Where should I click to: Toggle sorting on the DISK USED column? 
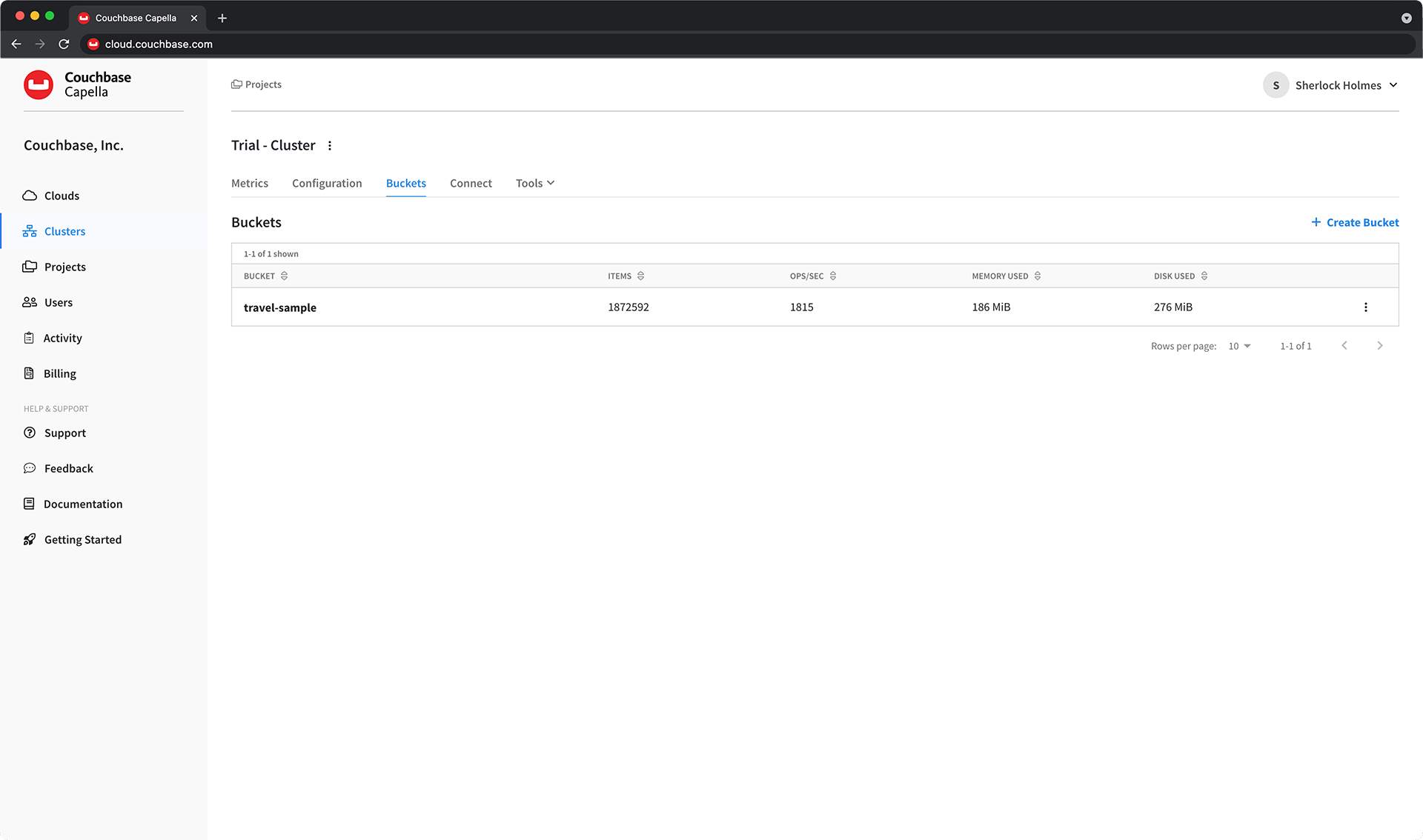click(x=1204, y=276)
